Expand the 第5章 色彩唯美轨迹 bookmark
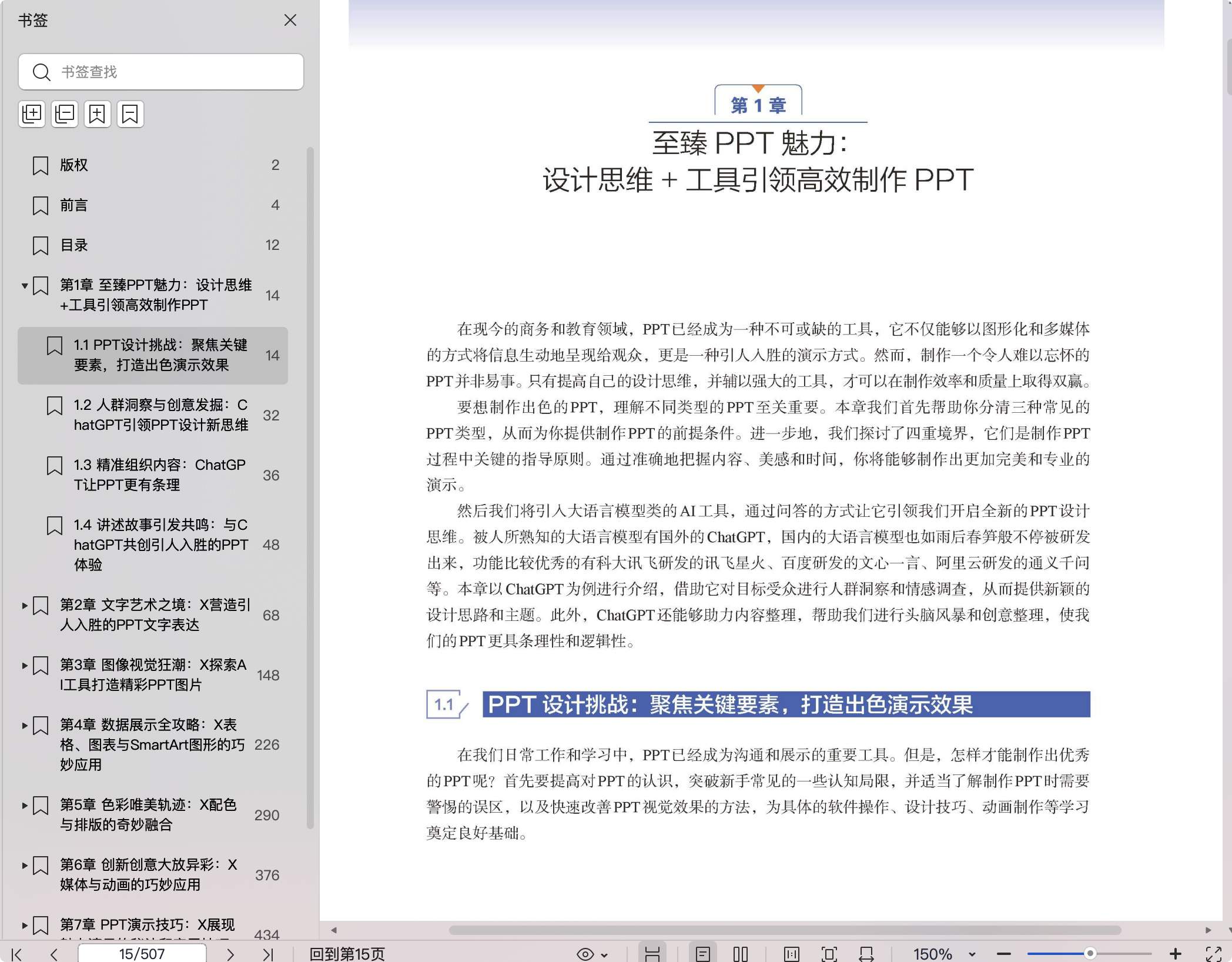This screenshot has height=962, width=1232. point(24,806)
